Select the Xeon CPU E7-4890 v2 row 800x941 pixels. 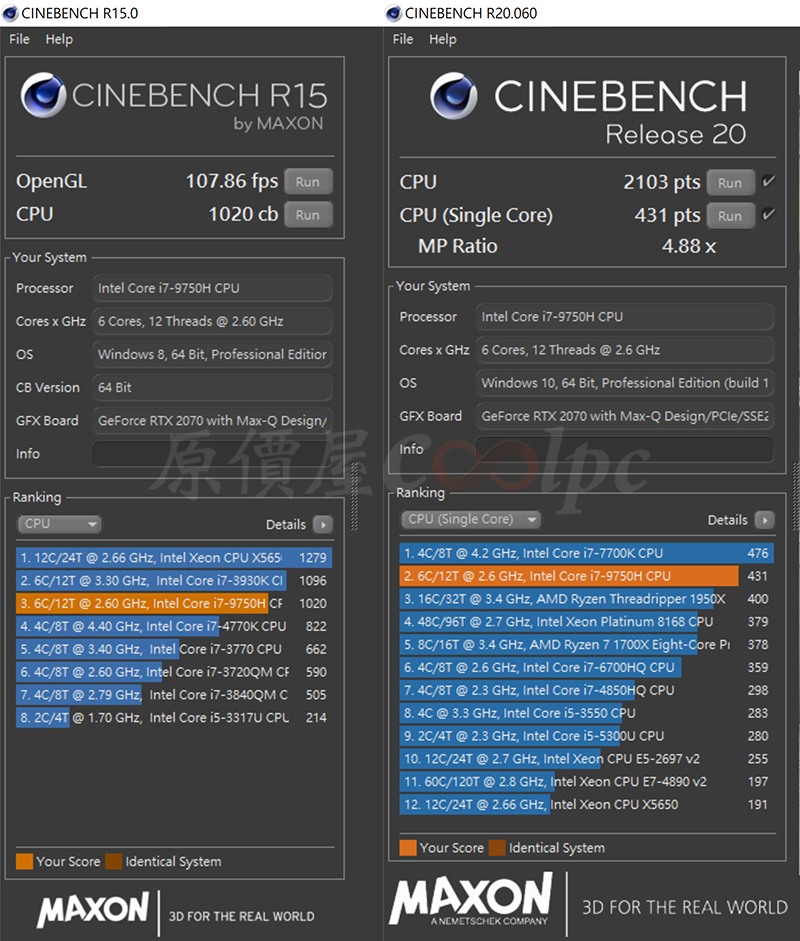pos(586,781)
